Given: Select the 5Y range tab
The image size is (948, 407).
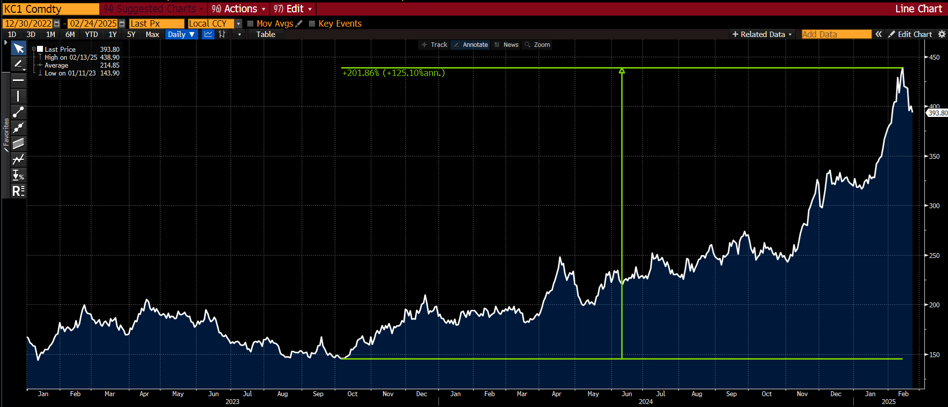Looking at the screenshot, I should [131, 34].
